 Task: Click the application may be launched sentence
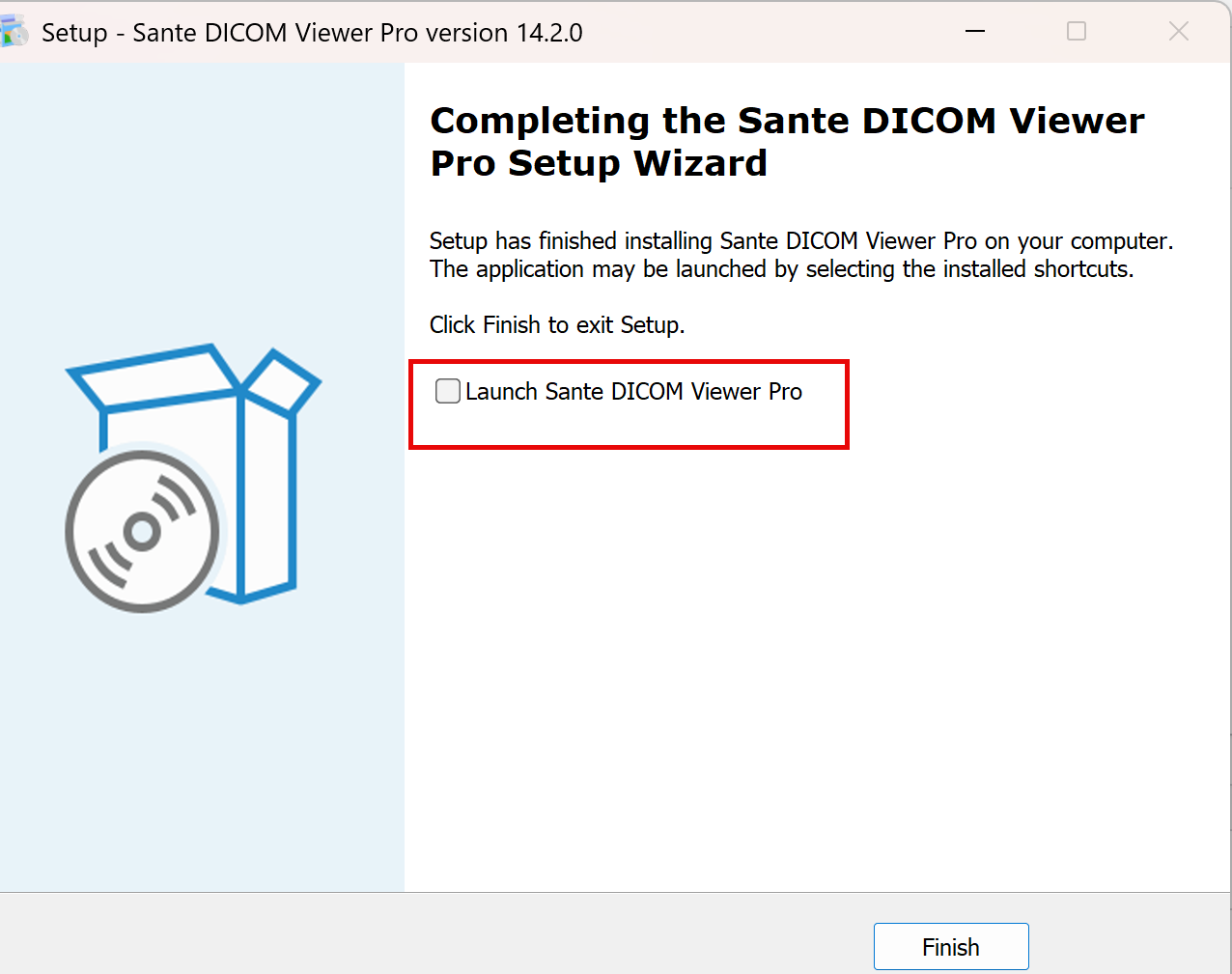(782, 268)
